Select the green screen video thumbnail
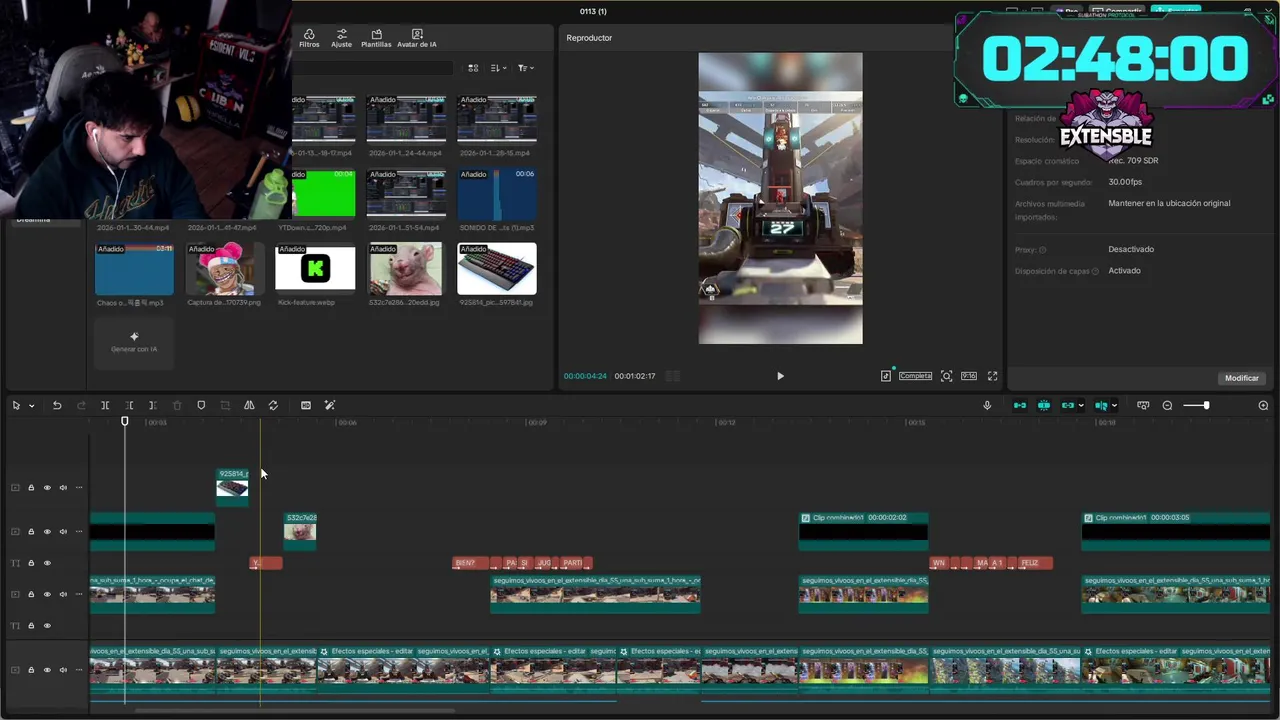This screenshot has width=1280, height=720. point(323,193)
